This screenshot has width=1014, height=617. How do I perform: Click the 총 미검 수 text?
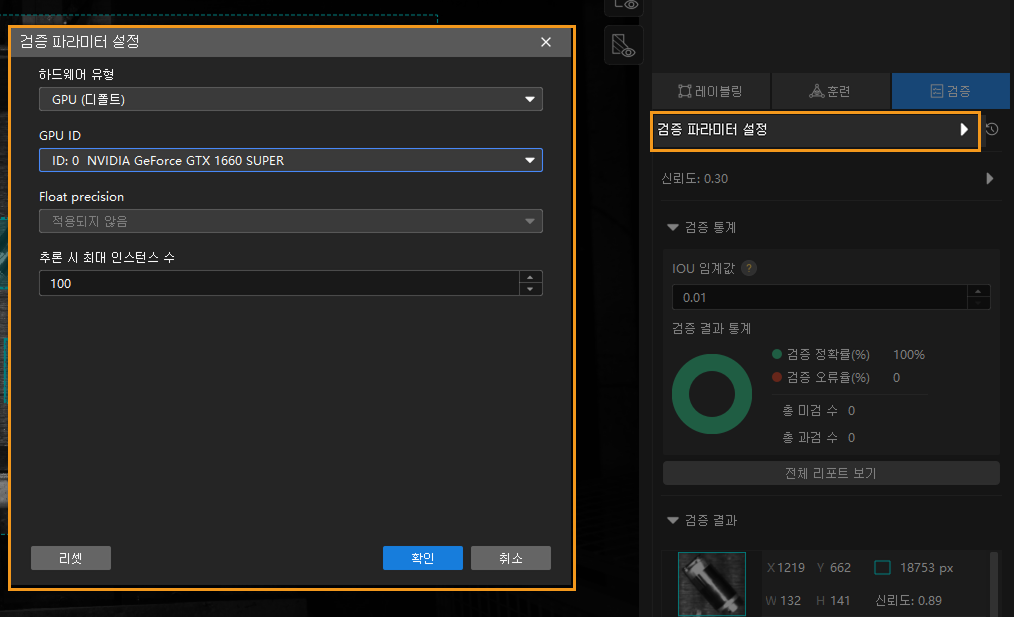tap(810, 411)
